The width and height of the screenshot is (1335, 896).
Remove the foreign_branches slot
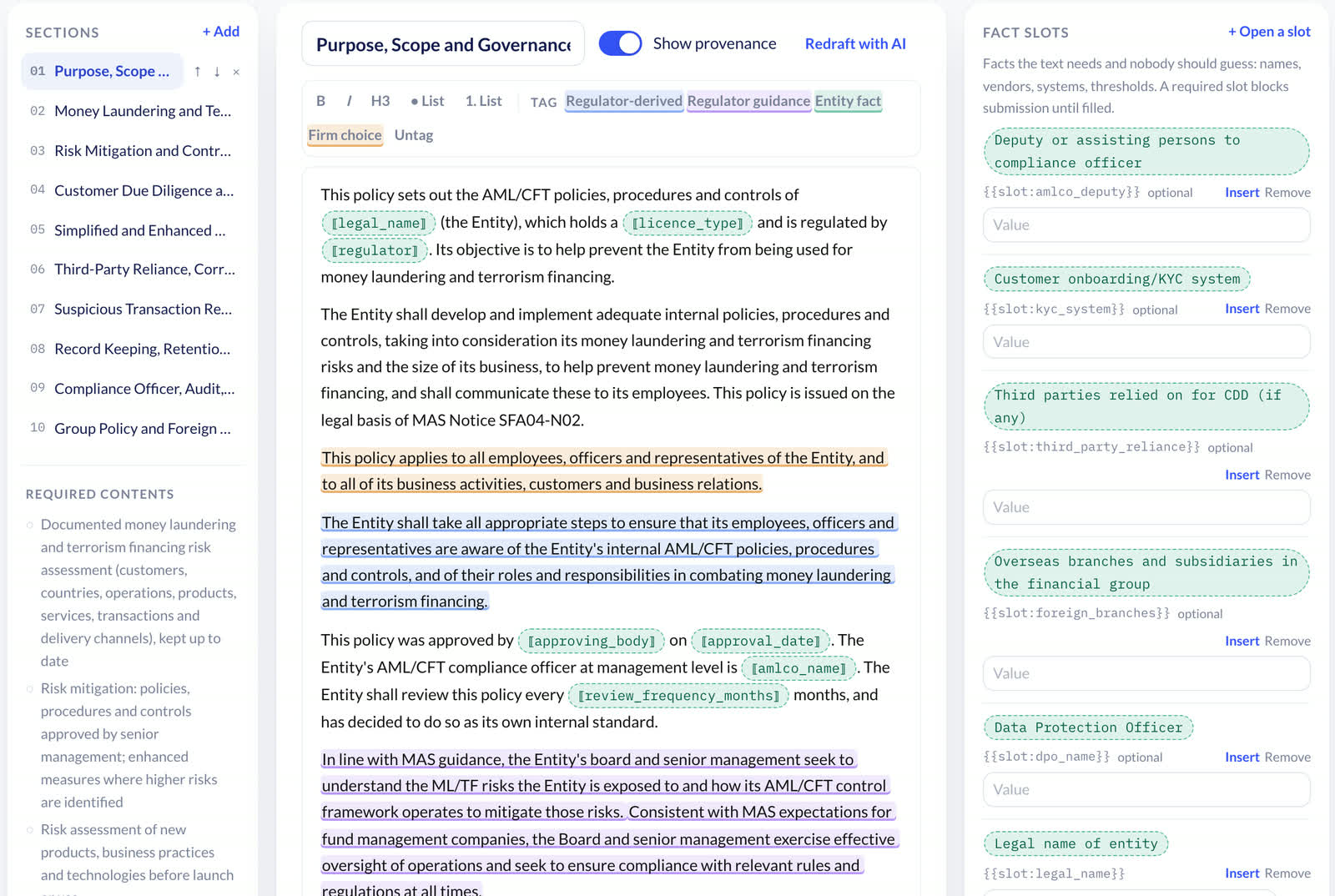[x=1287, y=641]
